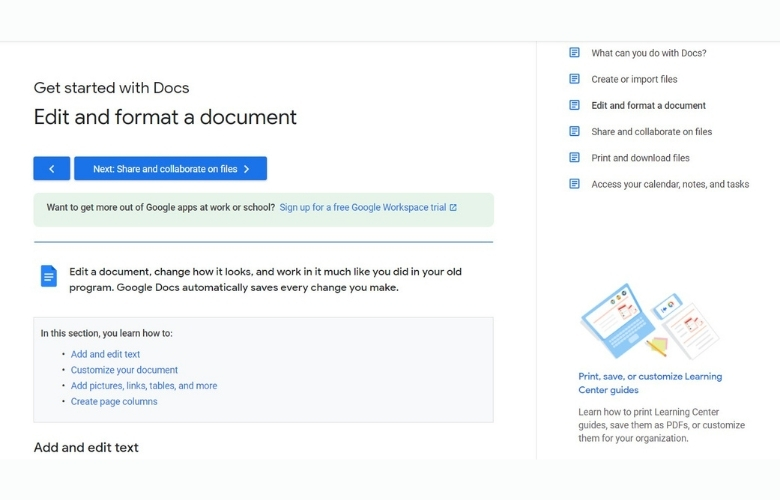
Task: Click the Learning Center guides illustration
Action: (x=650, y=321)
